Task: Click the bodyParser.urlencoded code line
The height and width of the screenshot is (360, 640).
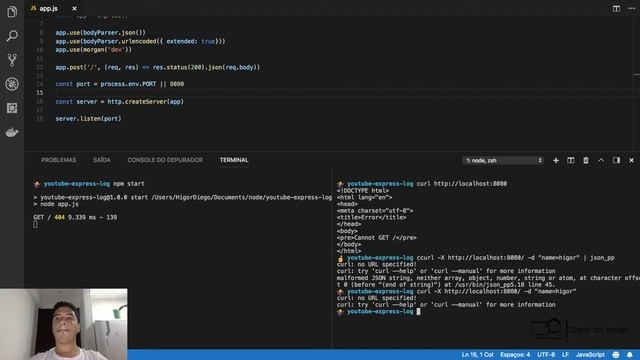Action: tap(140, 41)
